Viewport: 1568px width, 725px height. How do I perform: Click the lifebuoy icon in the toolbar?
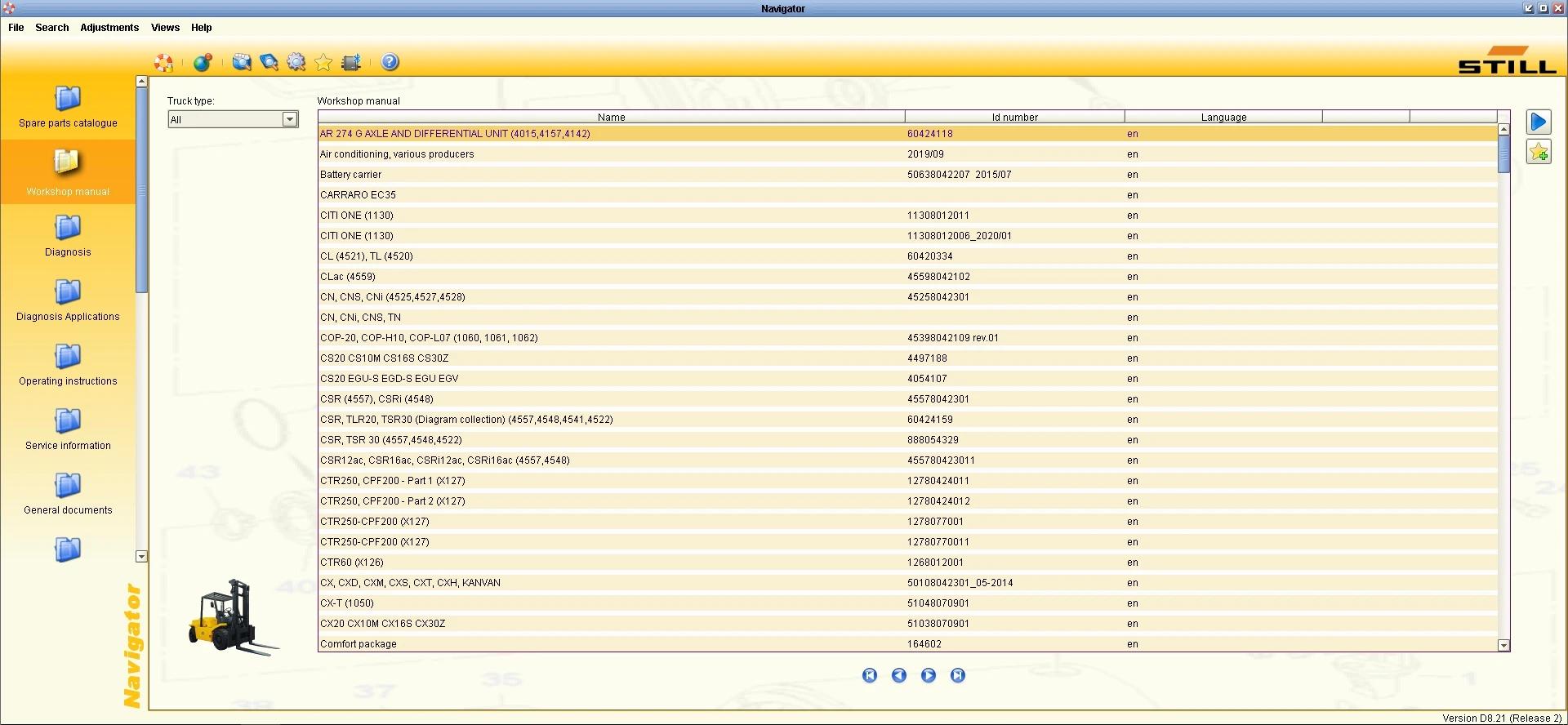pos(164,63)
